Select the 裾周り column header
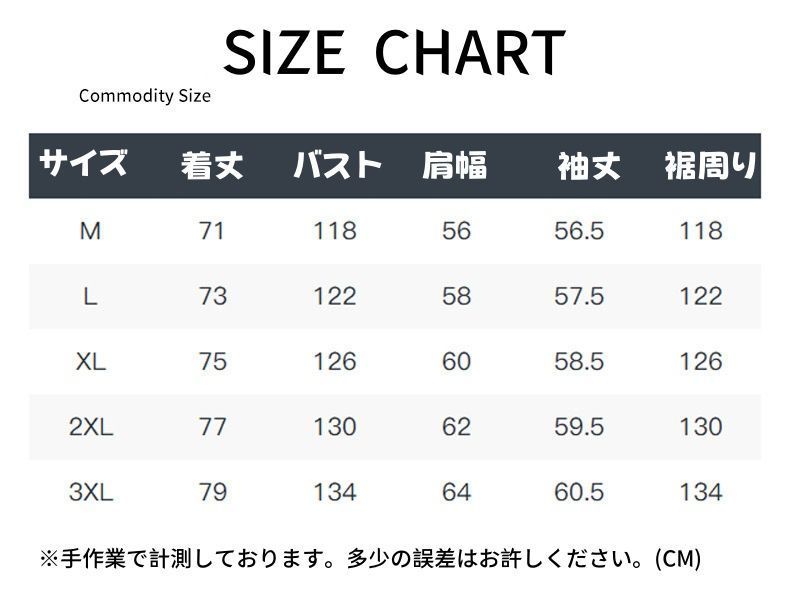The image size is (790, 592). [710, 166]
